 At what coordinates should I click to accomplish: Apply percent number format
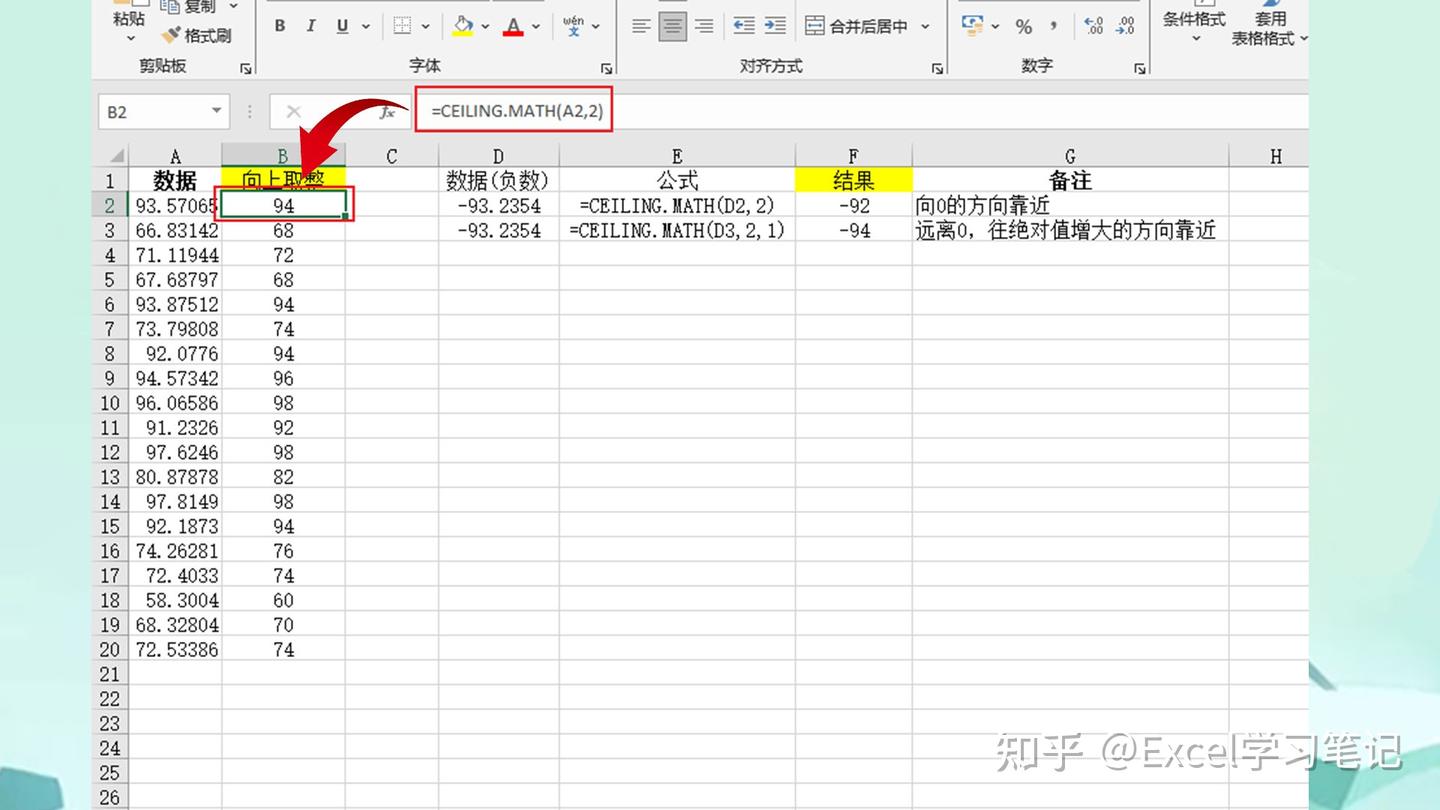click(x=1024, y=27)
